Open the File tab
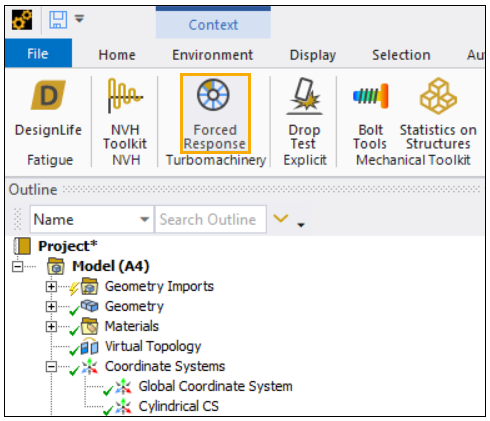The image size is (490, 421). (38, 54)
